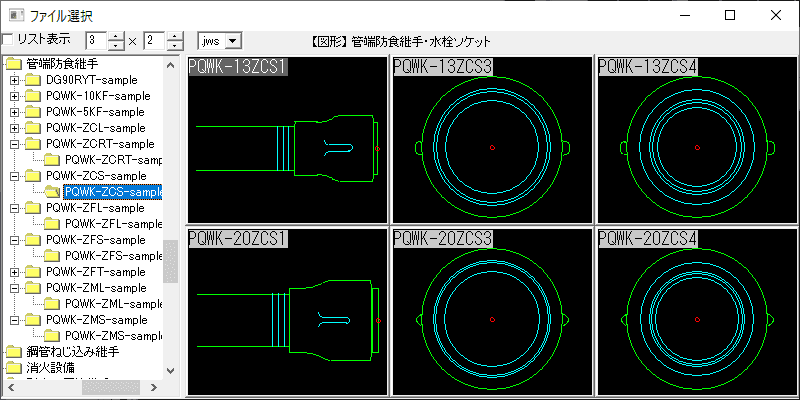Click the column count input field showing 3
The height and width of the screenshot is (400, 800).
coord(96,40)
